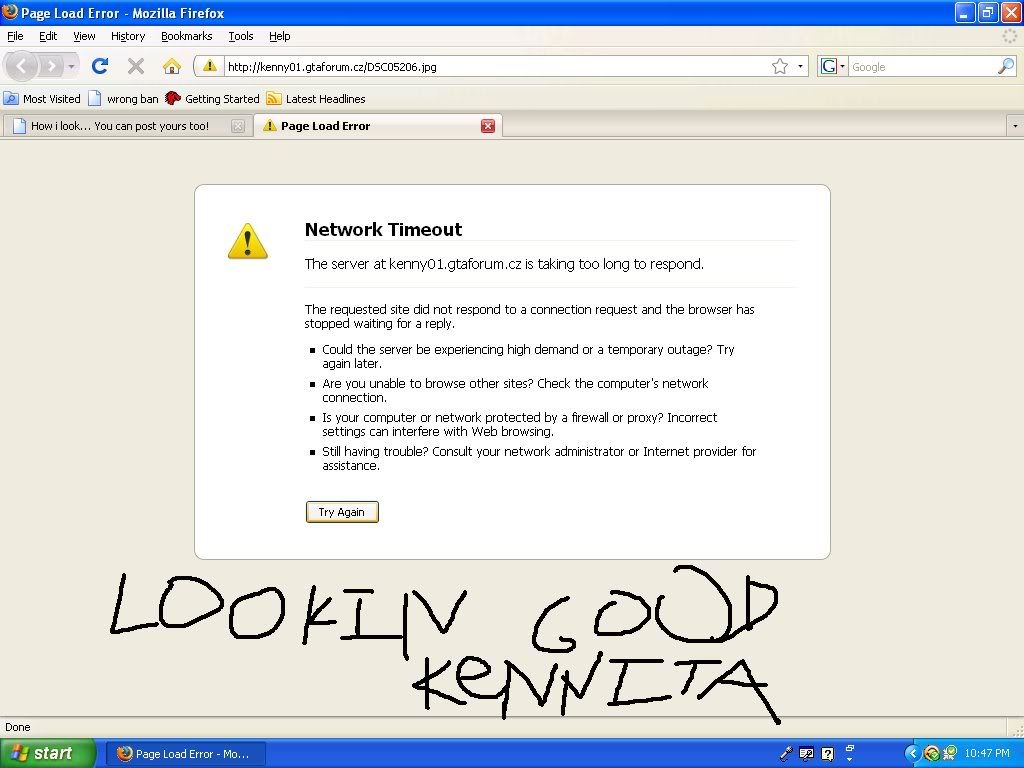
Task: Reload the current page
Action: 100,66
